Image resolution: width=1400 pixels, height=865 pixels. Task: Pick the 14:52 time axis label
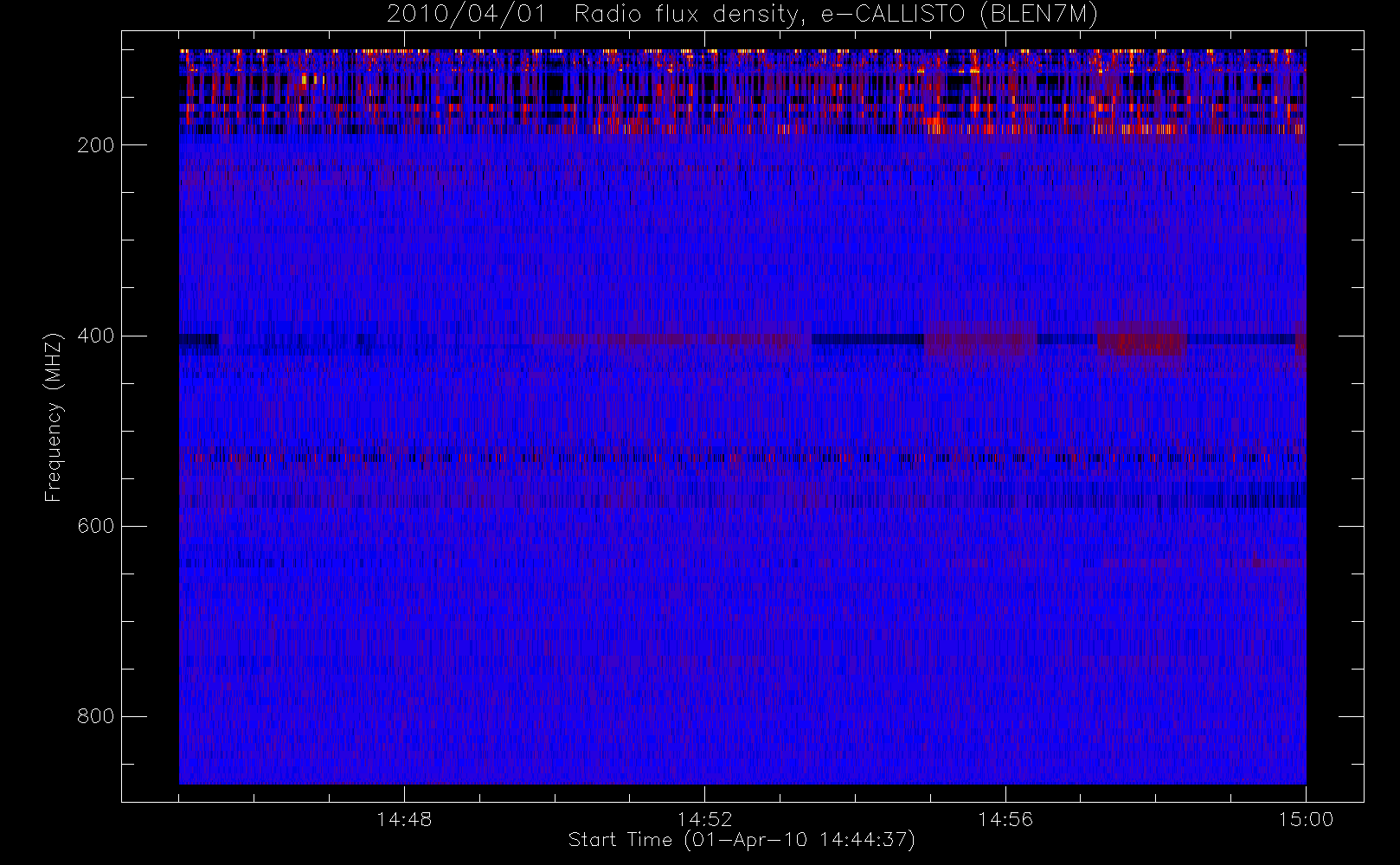pos(704,819)
